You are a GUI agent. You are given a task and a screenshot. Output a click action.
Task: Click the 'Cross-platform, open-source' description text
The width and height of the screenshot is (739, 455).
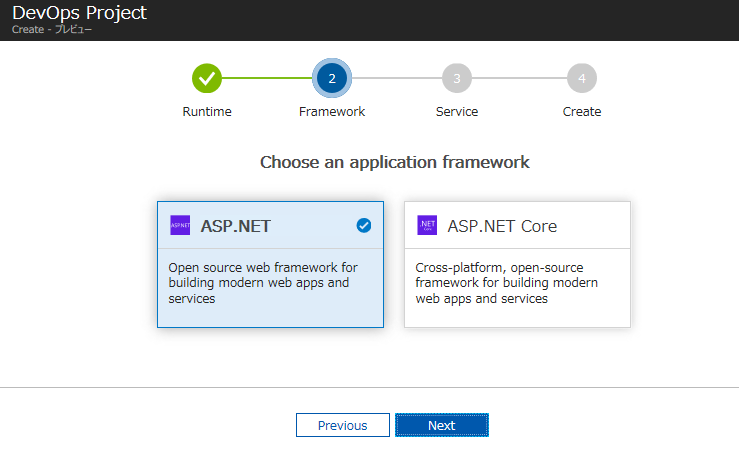tap(507, 283)
